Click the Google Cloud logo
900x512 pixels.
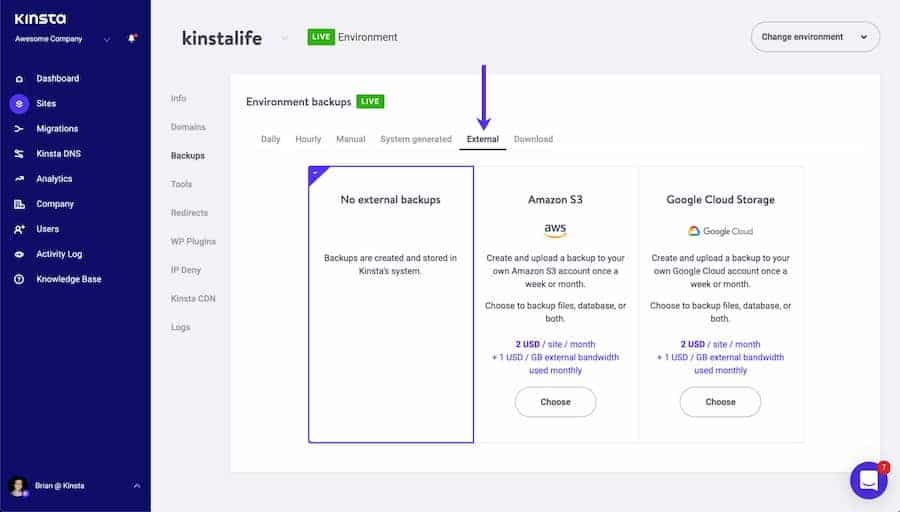tap(720, 231)
